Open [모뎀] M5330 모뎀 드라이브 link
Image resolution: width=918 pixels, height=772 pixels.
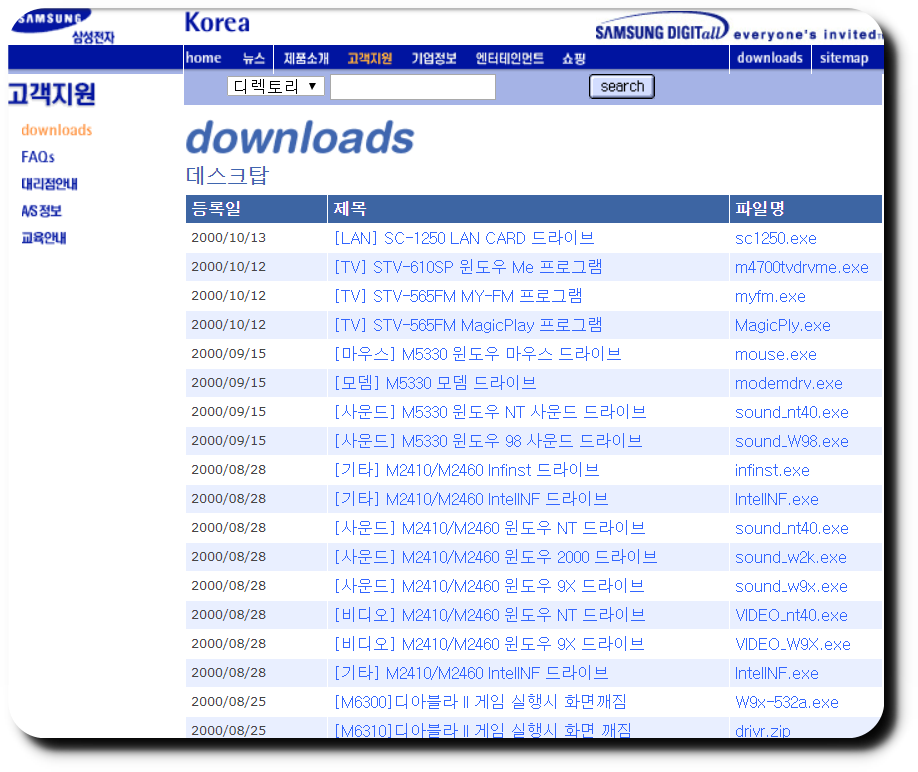point(436,383)
